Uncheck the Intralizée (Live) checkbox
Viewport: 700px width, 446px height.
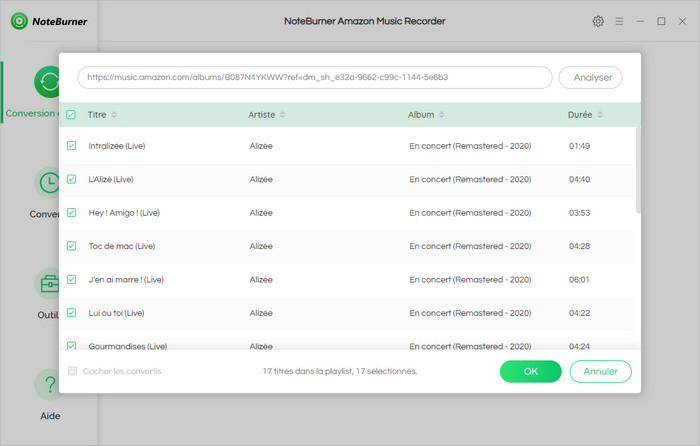pos(71,146)
